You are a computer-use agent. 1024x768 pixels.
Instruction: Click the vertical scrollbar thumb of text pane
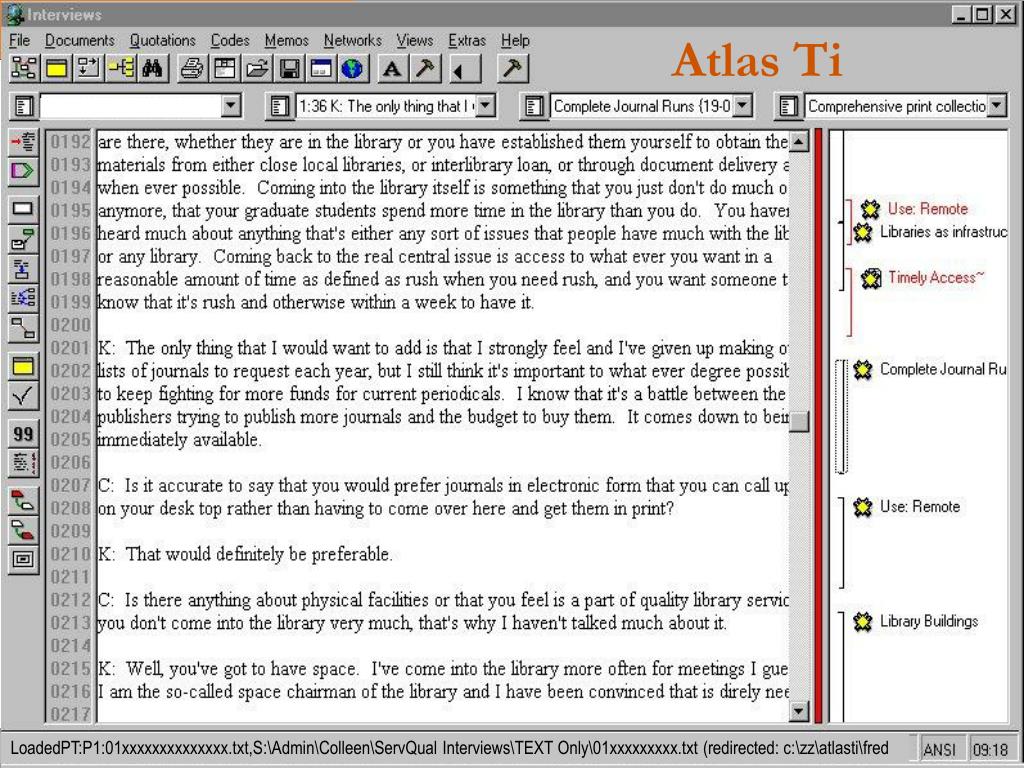click(799, 422)
